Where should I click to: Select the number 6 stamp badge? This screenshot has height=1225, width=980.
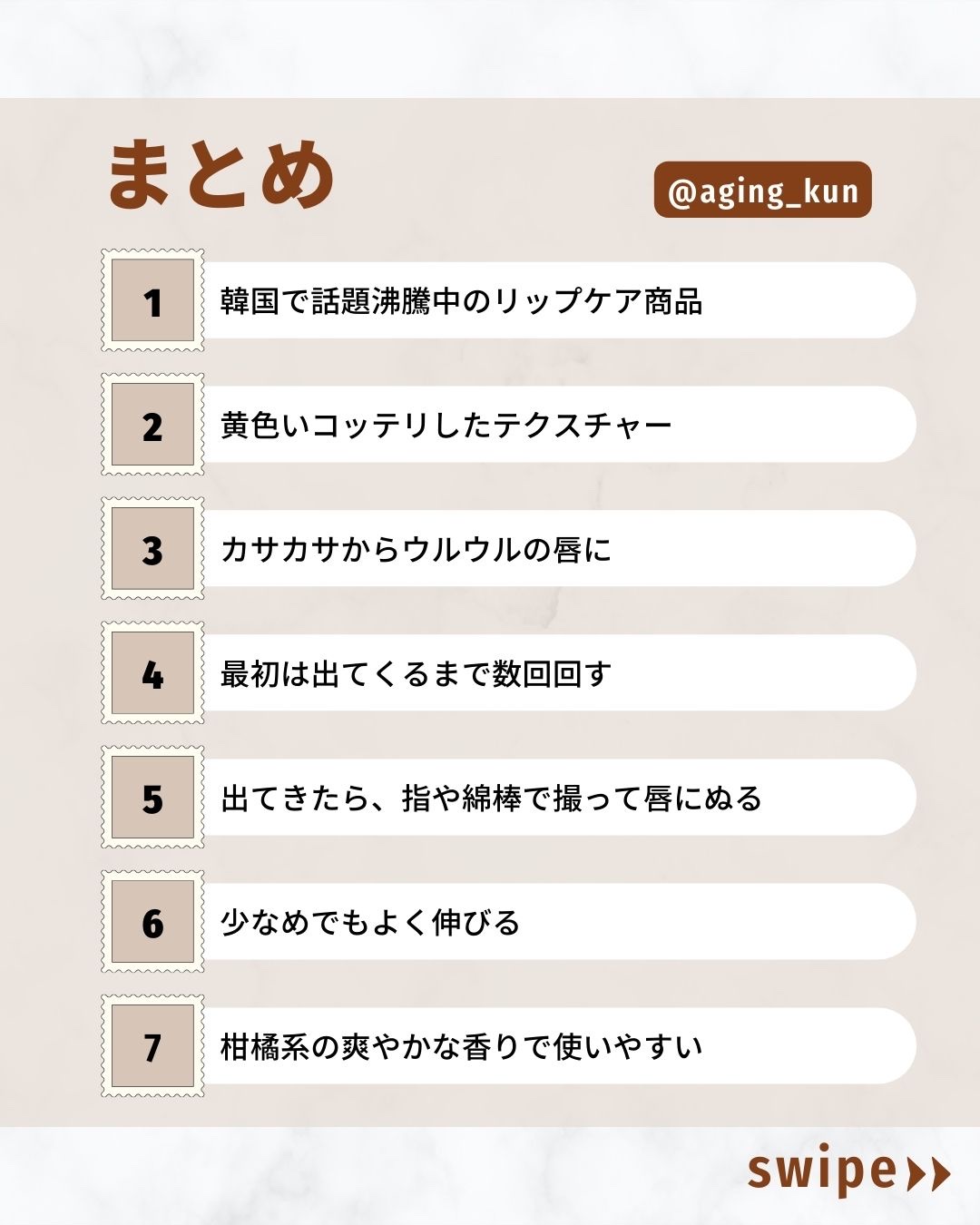(x=152, y=922)
